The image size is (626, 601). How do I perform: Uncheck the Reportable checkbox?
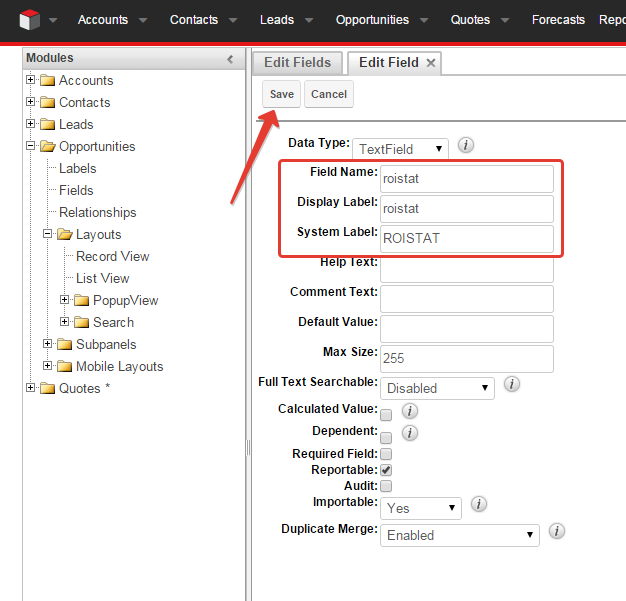pyautogui.click(x=386, y=470)
